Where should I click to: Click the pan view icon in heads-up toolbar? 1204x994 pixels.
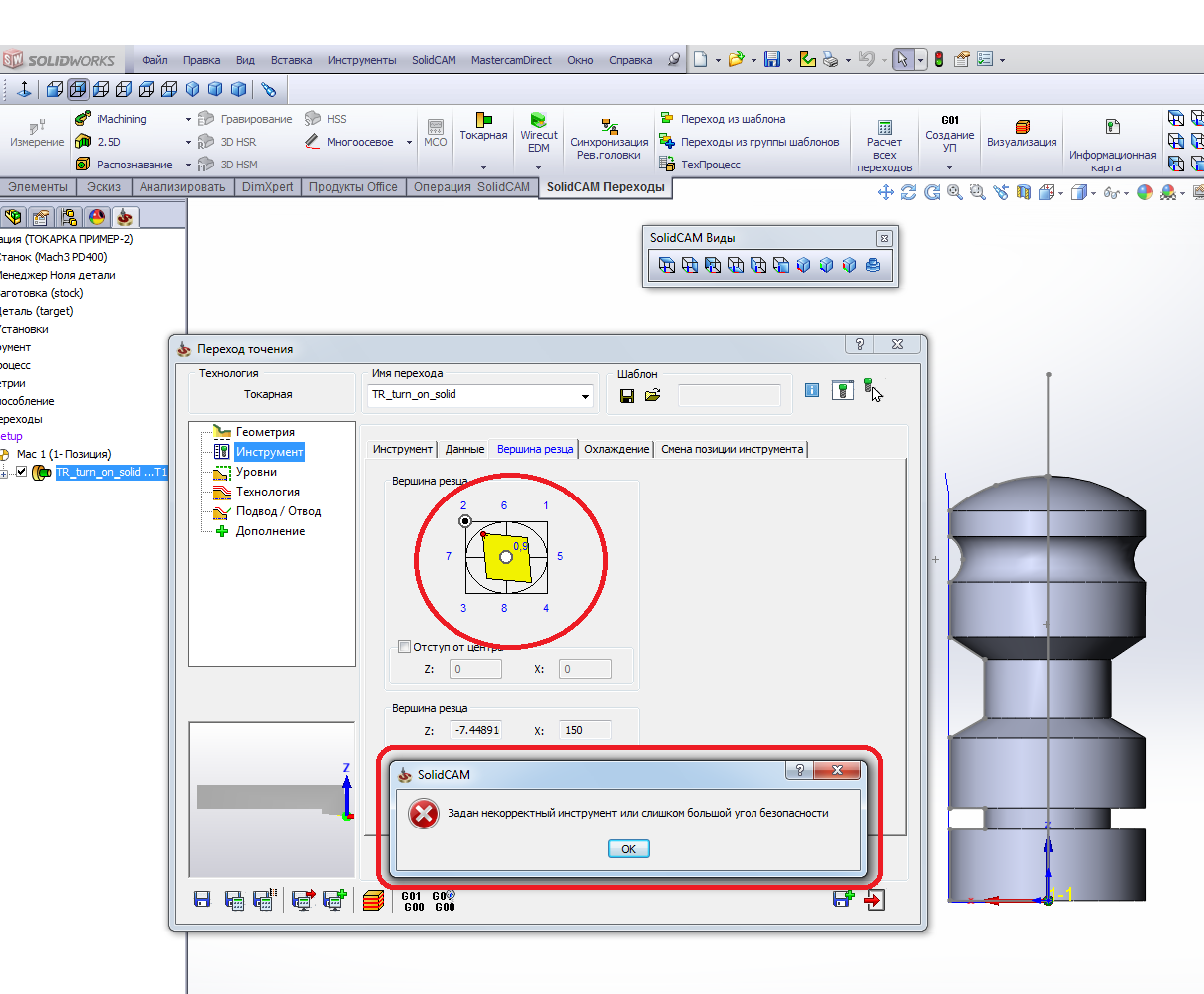[885, 192]
